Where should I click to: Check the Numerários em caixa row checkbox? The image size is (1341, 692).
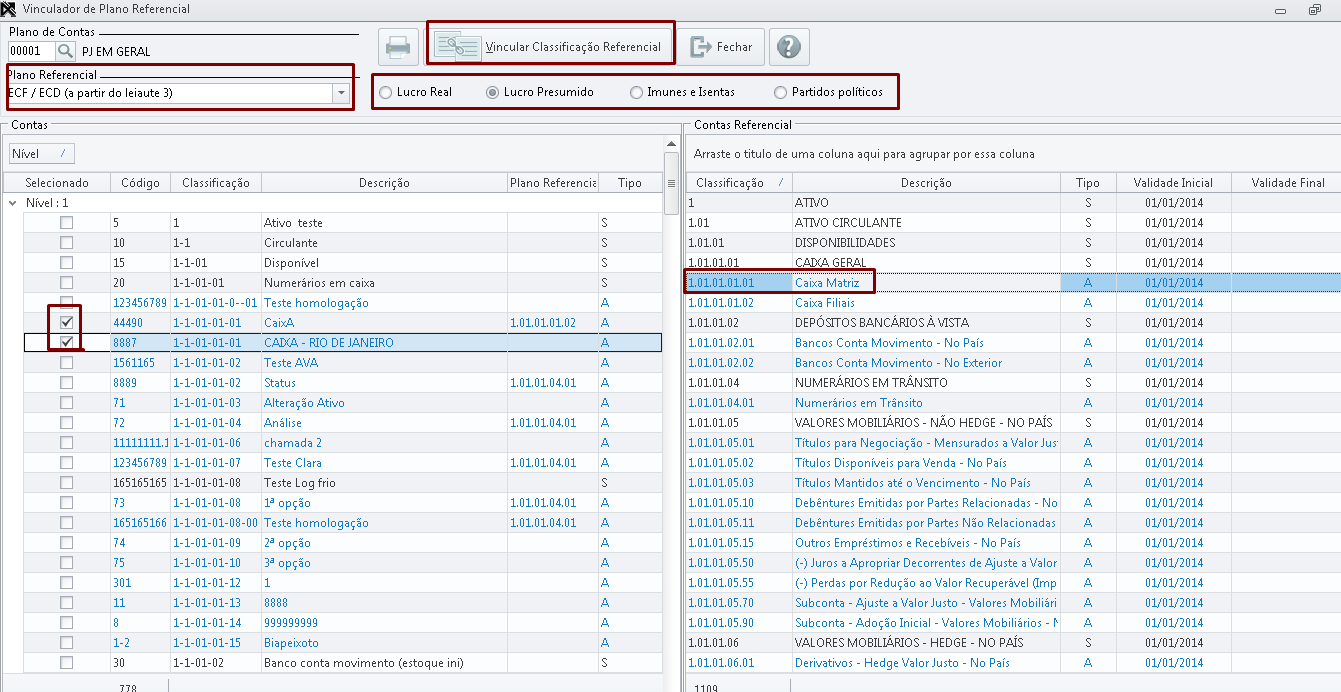click(66, 283)
